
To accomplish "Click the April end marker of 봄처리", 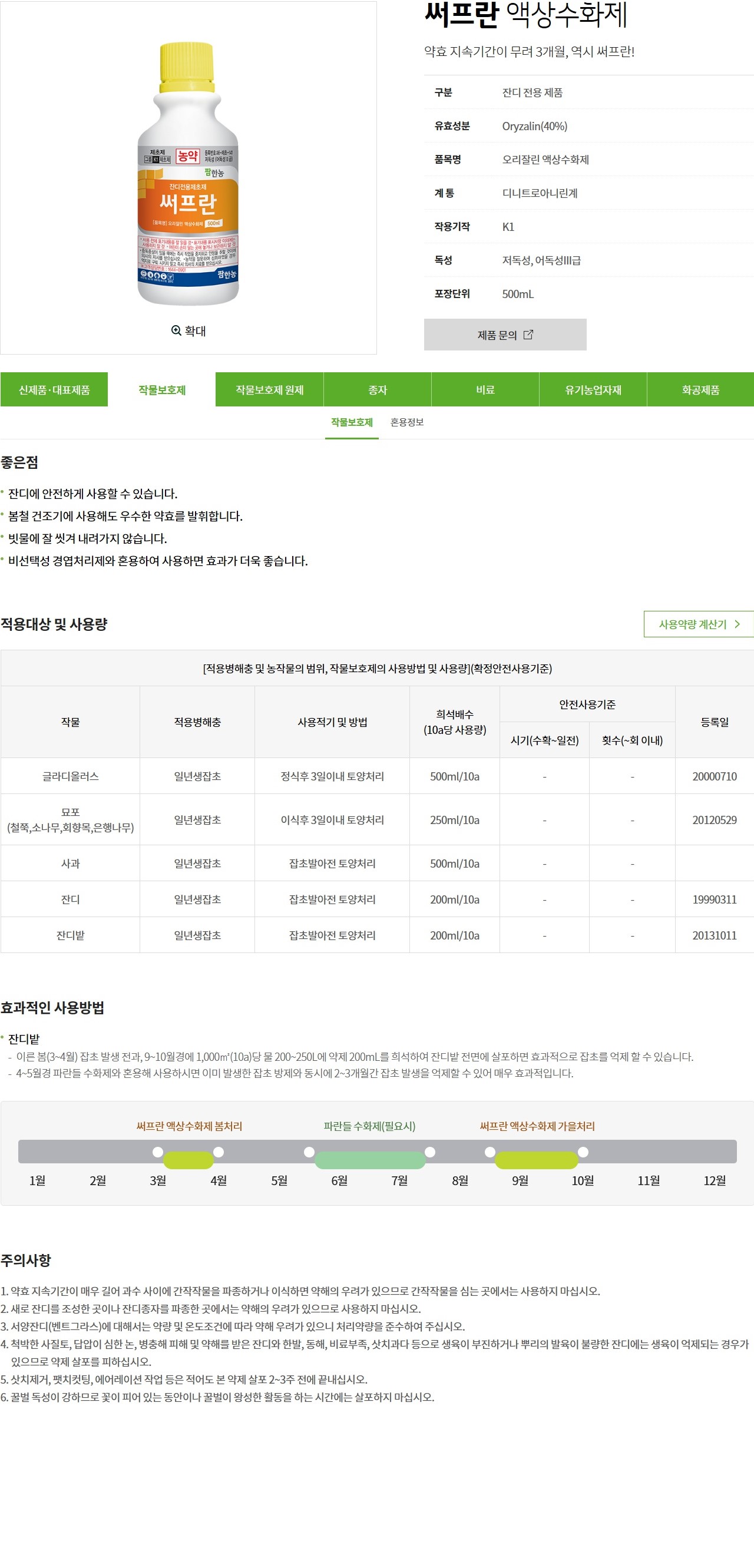I will tap(219, 1152).
